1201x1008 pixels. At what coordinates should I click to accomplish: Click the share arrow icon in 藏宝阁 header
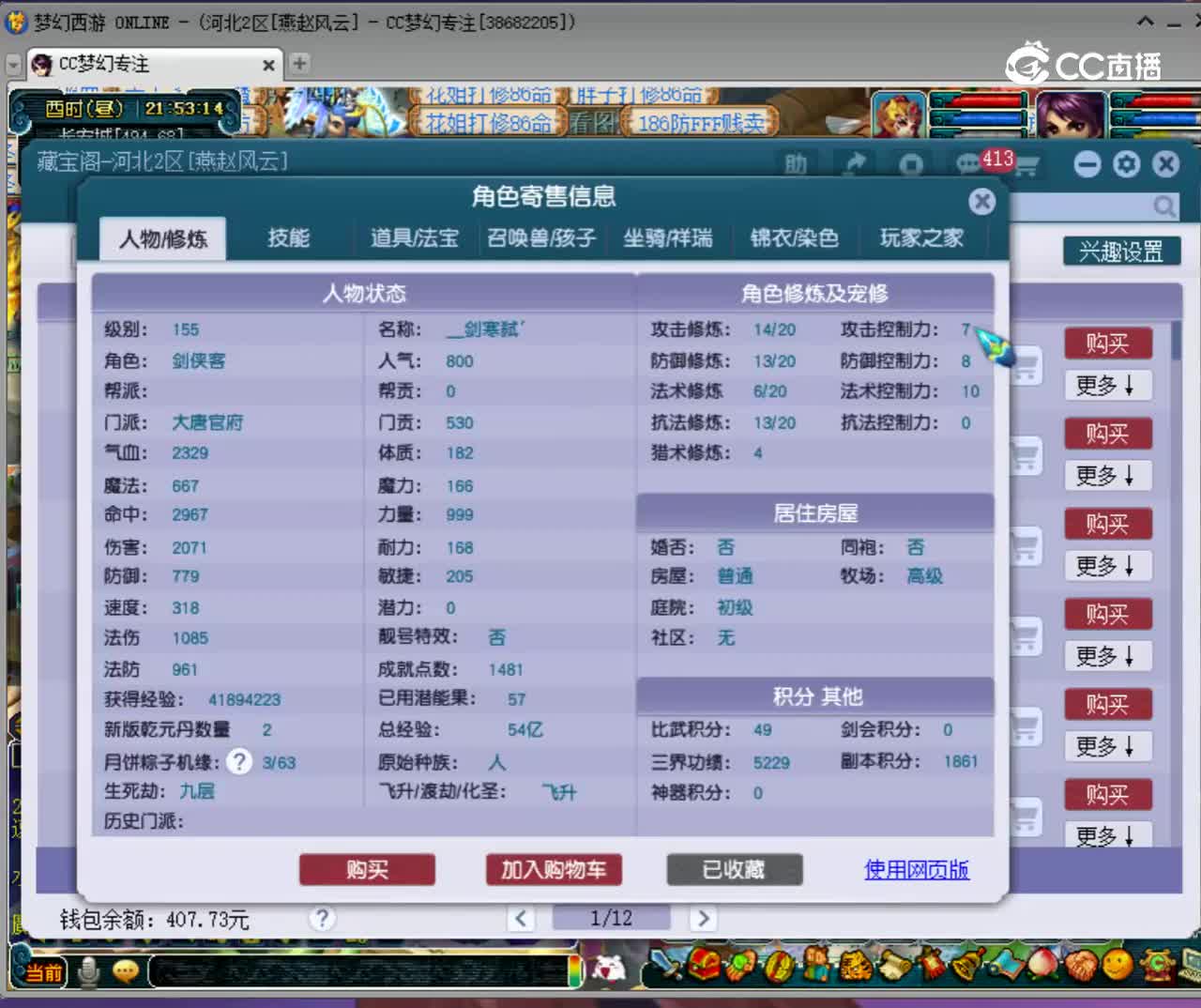(x=855, y=164)
